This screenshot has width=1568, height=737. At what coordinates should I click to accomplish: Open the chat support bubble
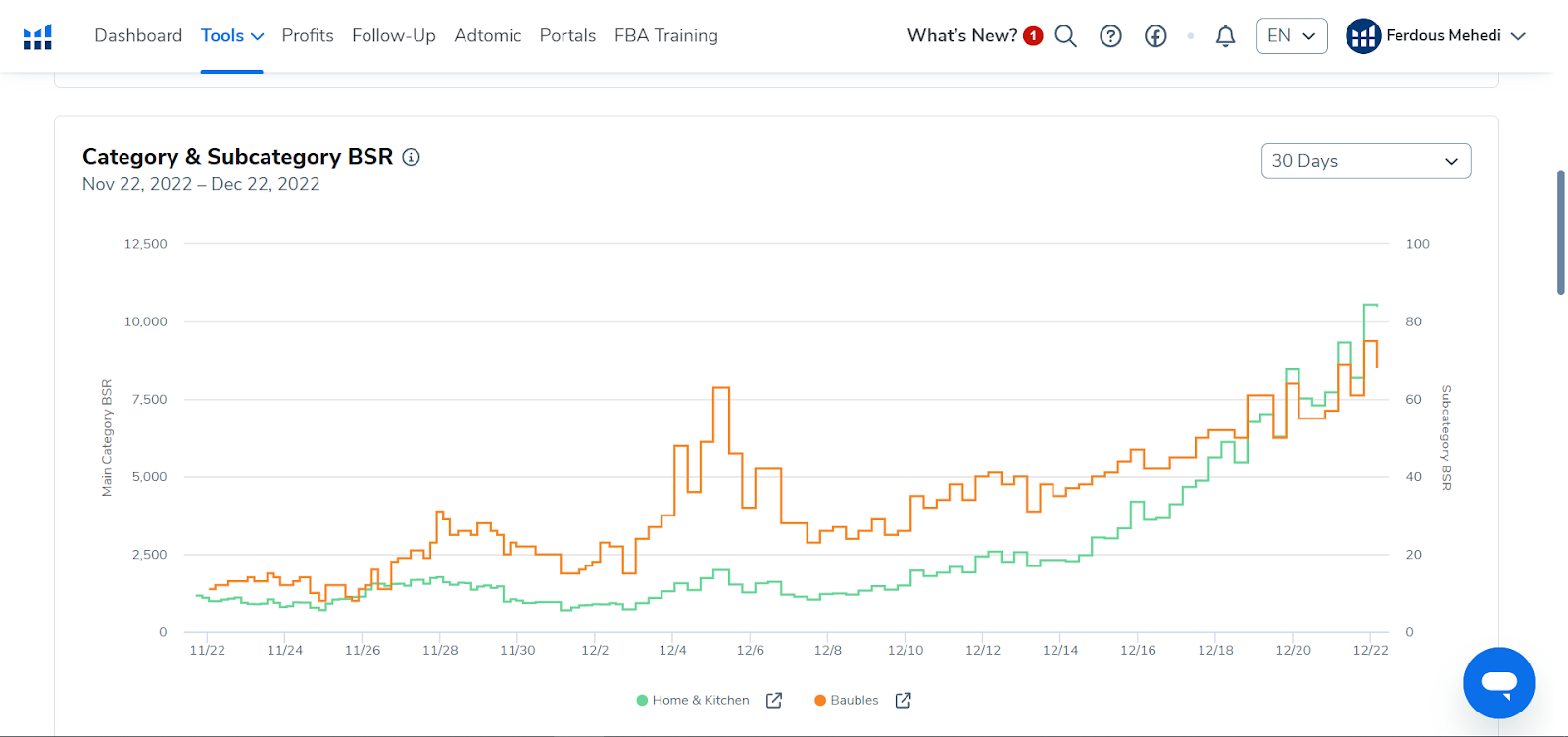[x=1498, y=682]
